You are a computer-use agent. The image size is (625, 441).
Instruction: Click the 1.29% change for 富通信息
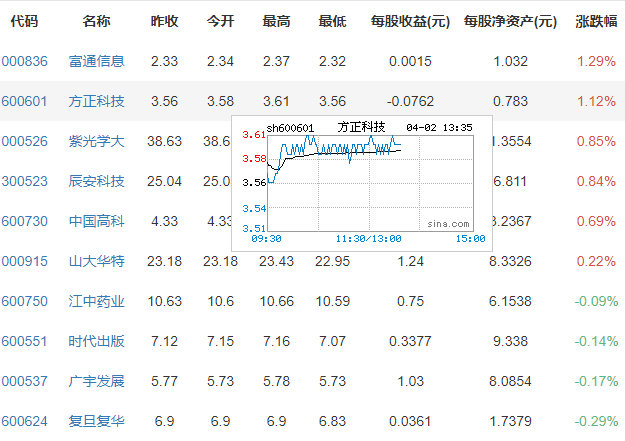point(596,61)
